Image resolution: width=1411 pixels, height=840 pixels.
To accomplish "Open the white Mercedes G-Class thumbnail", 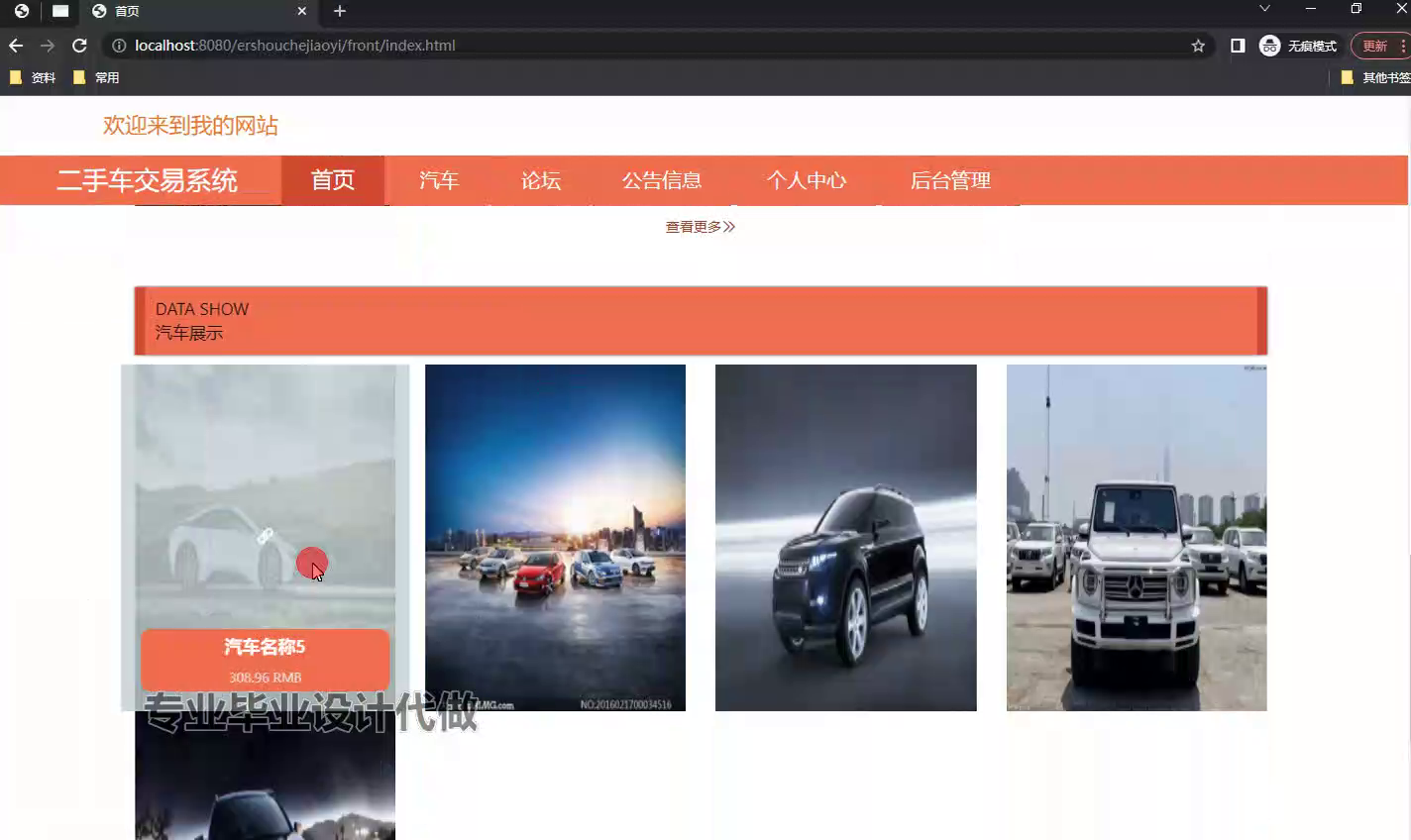I will pyautogui.click(x=1137, y=538).
